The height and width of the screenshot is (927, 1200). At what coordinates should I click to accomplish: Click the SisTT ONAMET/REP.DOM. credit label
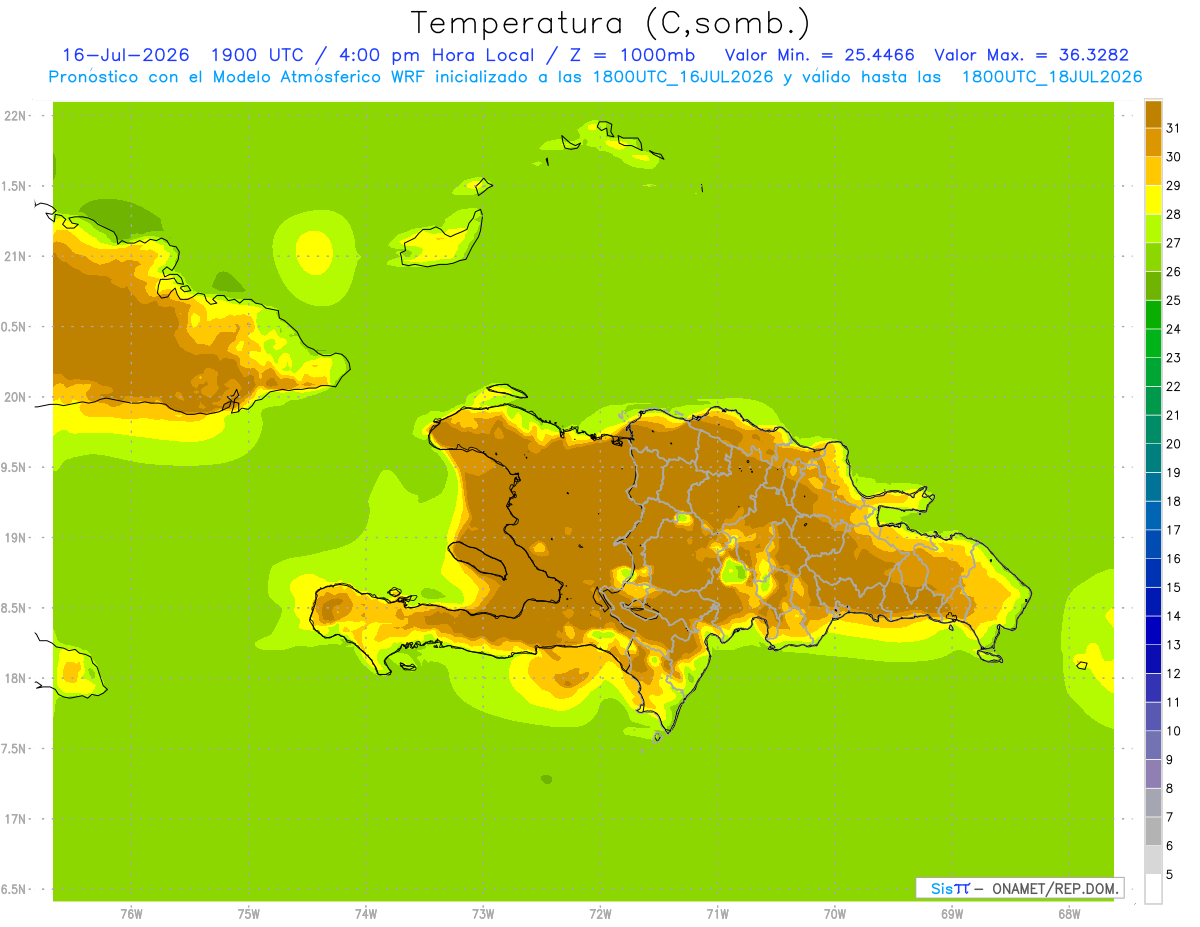coord(1018,888)
